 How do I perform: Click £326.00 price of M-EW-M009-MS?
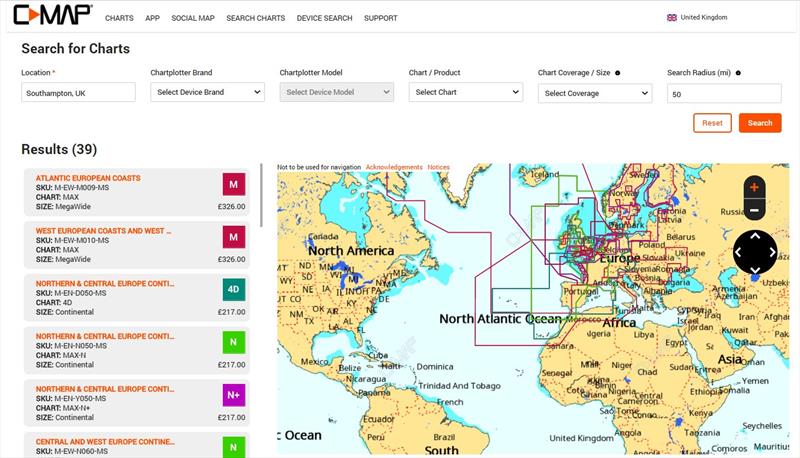(232, 207)
